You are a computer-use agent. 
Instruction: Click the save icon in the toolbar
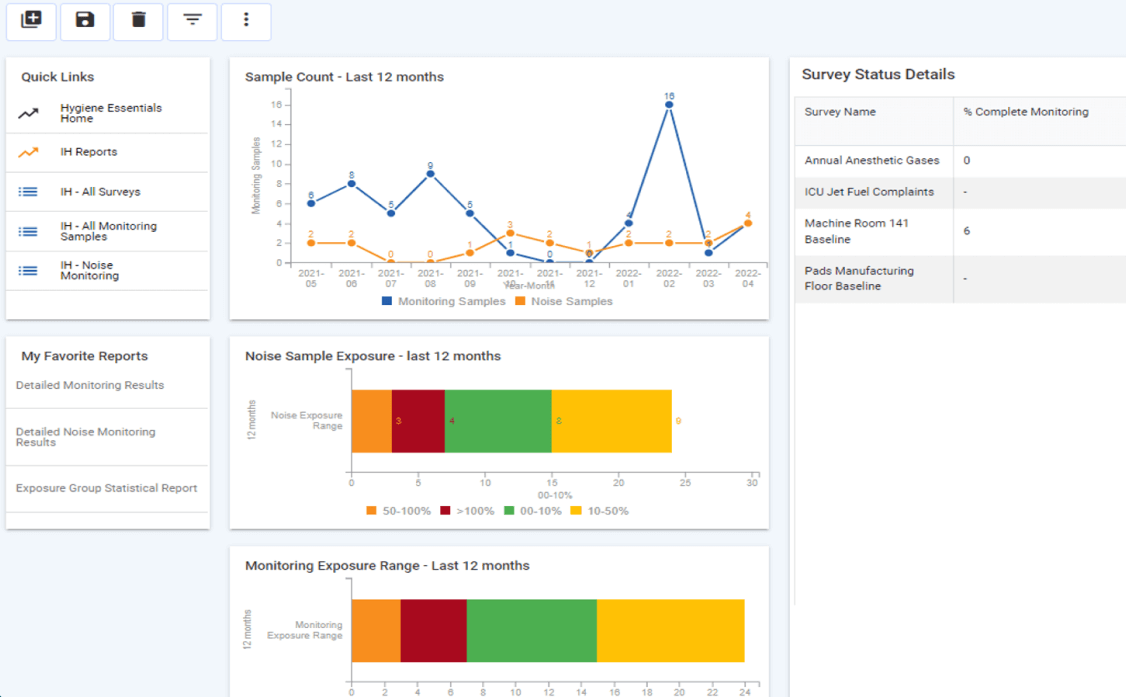(85, 21)
